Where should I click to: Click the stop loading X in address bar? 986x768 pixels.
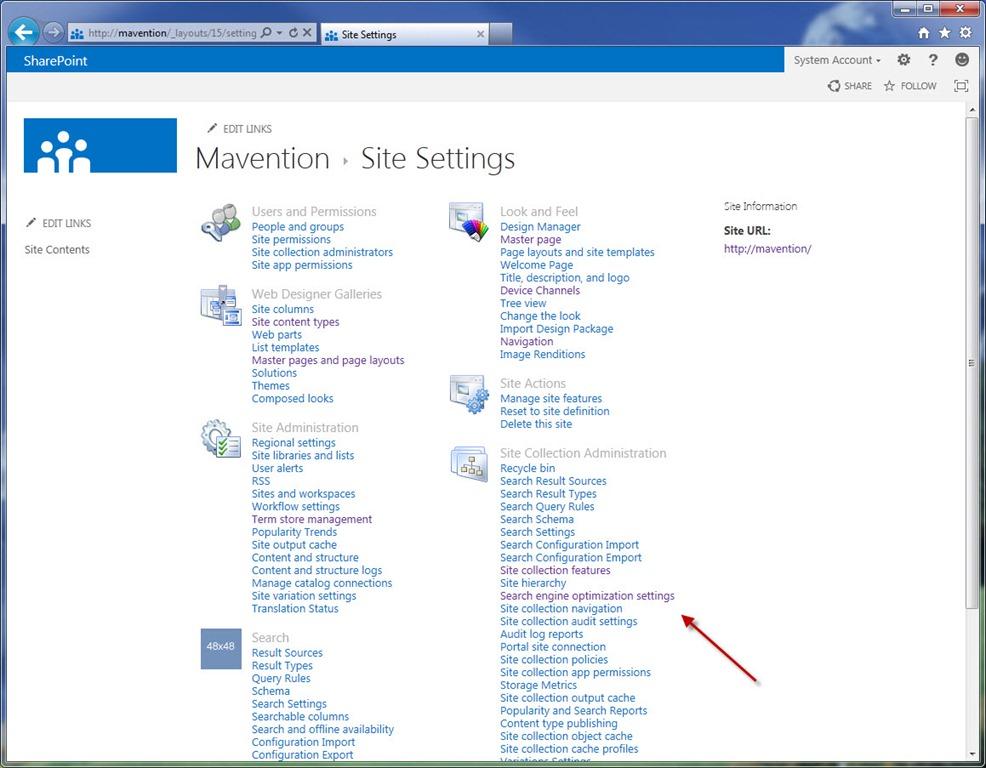click(x=307, y=33)
